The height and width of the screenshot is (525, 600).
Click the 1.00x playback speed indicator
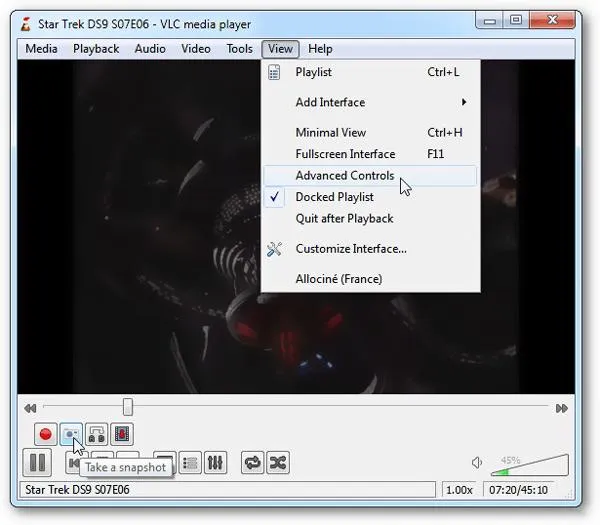pos(459,490)
